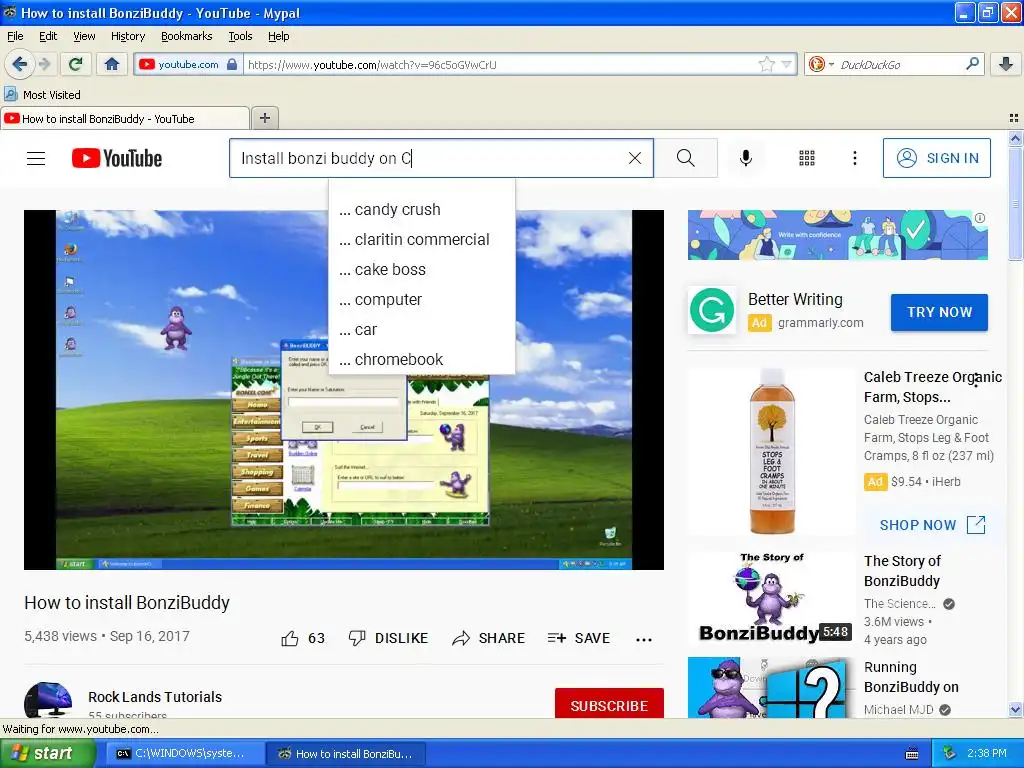The image size is (1024, 768).
Task: Open YouTube settings three-dot menu
Action: click(855, 158)
